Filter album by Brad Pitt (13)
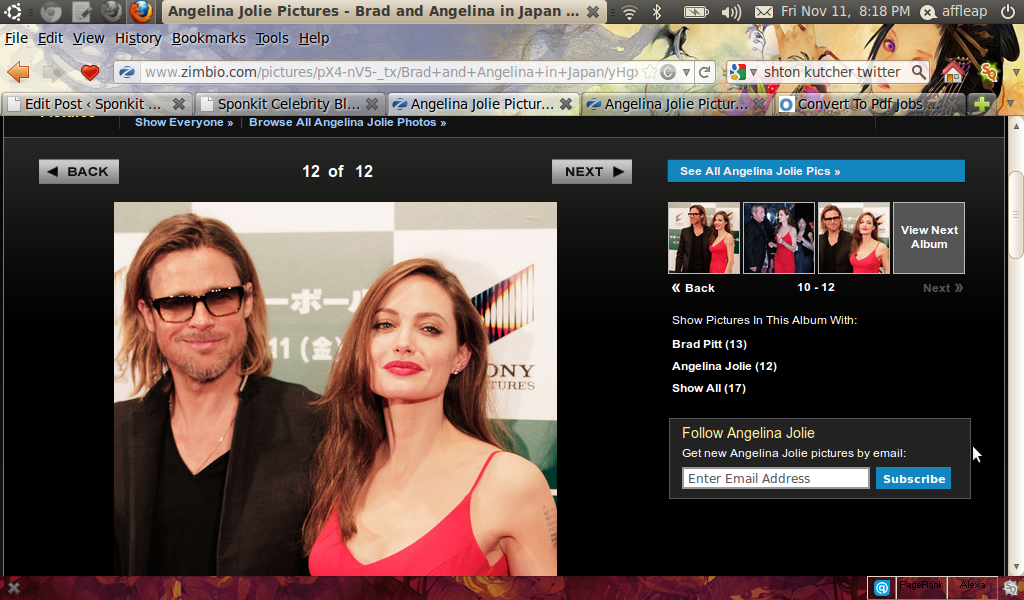 (709, 344)
